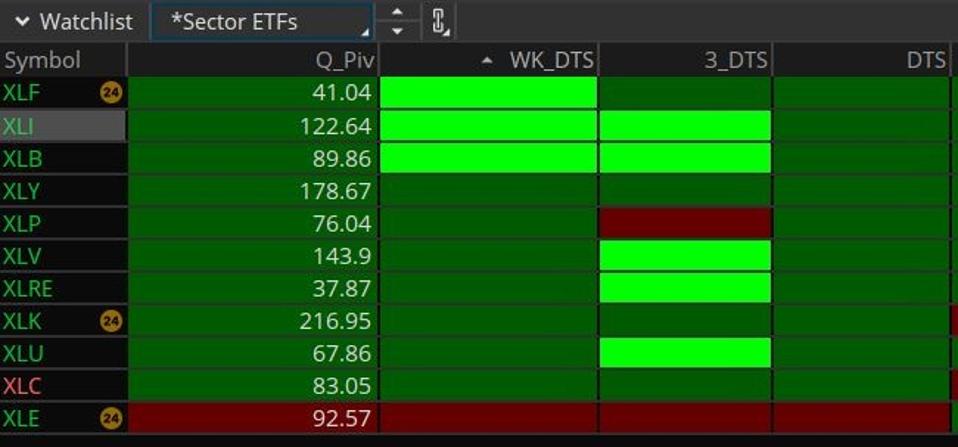Select the XLRE symbol
958x447 pixels.
click(28, 288)
